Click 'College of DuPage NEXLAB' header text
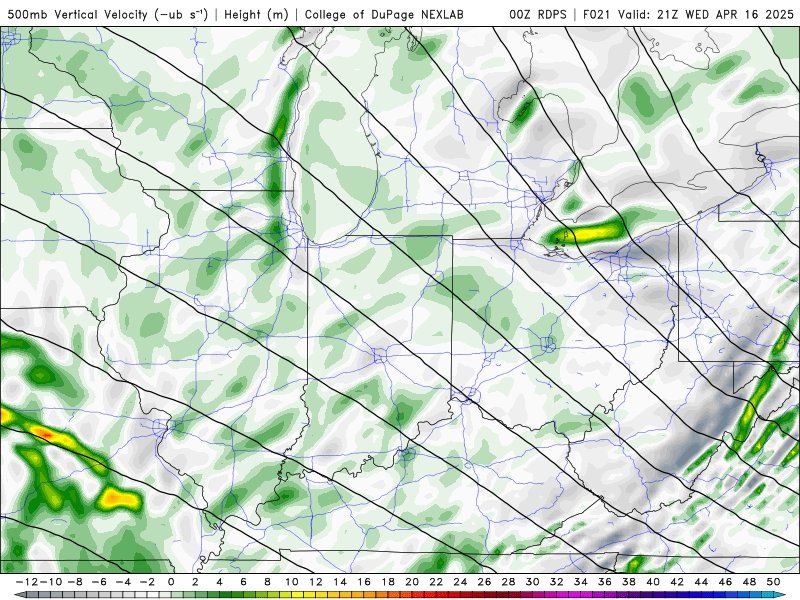 (384, 14)
